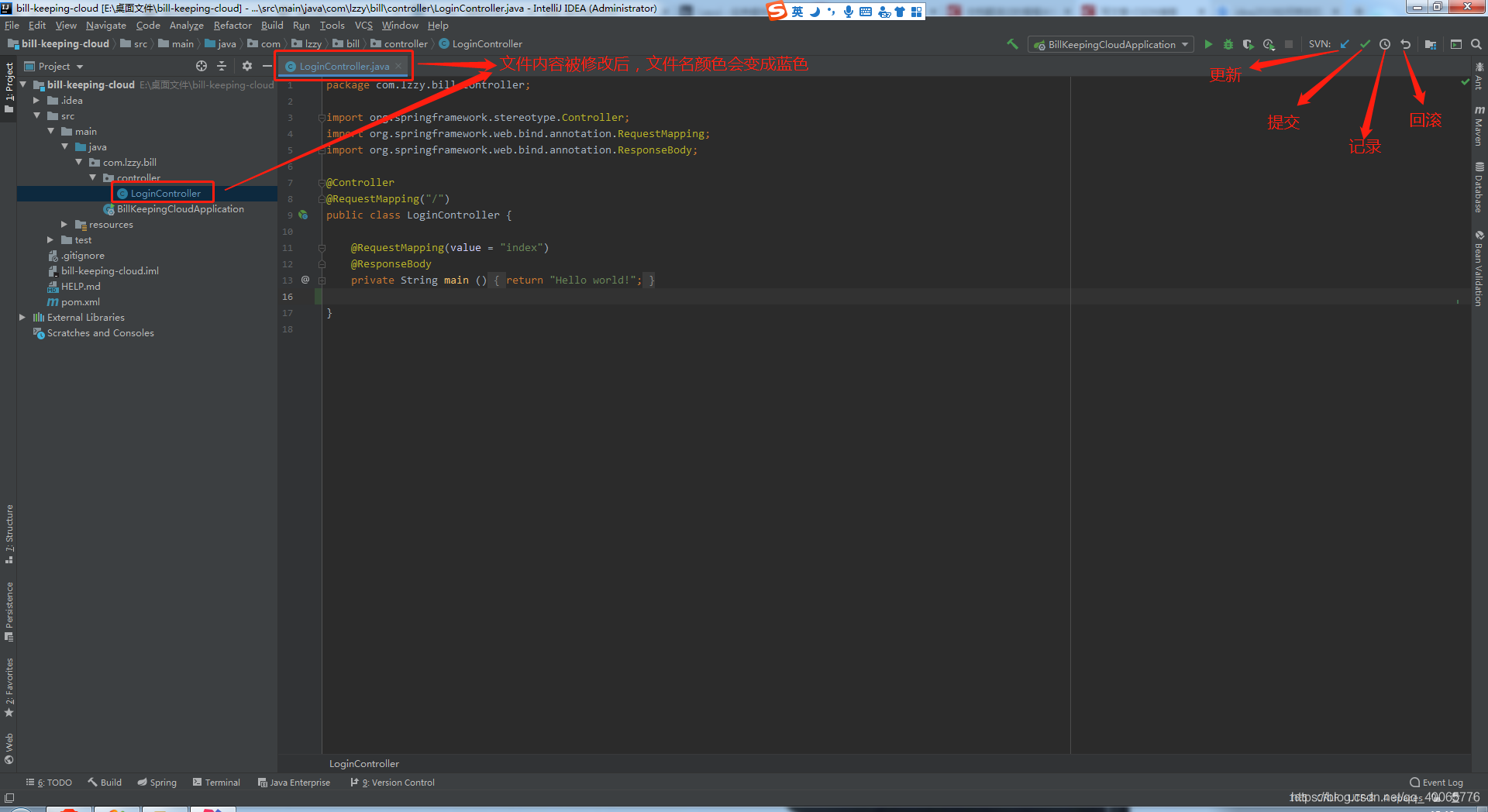Open the Version Control tool window
This screenshot has height=812, width=1488.
click(x=393, y=783)
